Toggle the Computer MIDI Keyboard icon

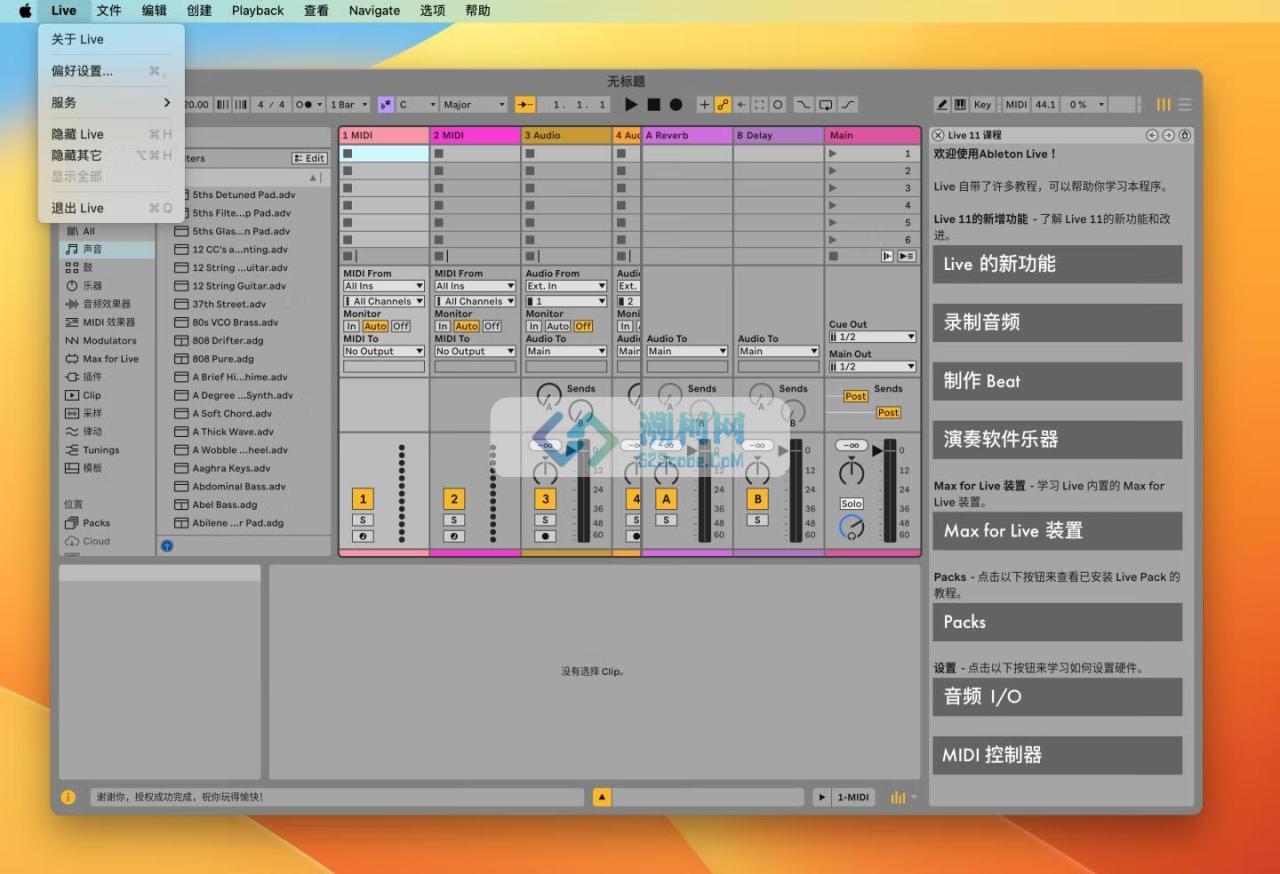pos(960,104)
